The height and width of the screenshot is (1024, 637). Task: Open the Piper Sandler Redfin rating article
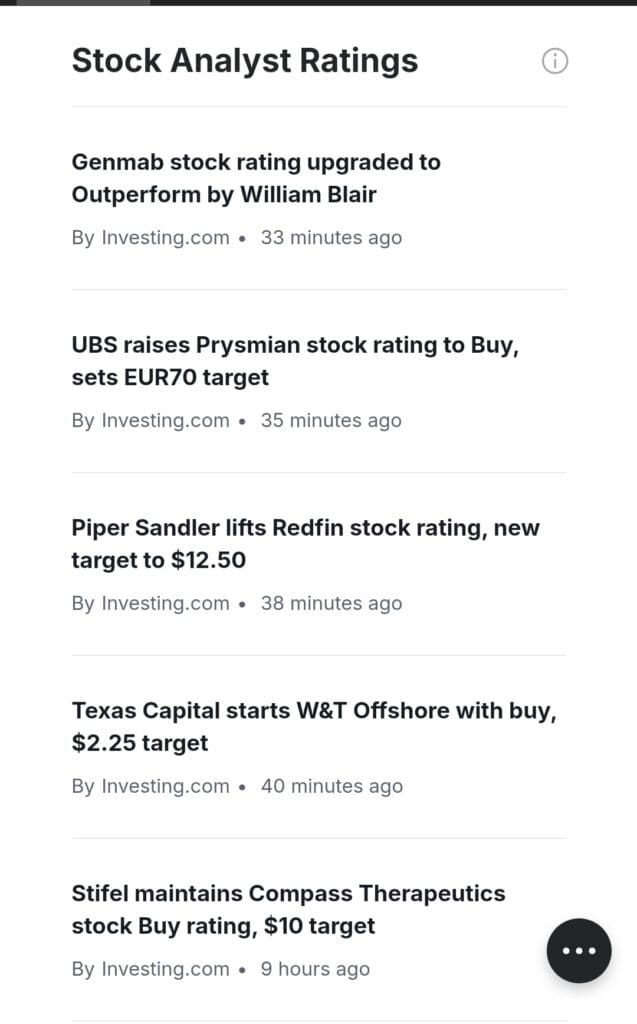tap(305, 544)
